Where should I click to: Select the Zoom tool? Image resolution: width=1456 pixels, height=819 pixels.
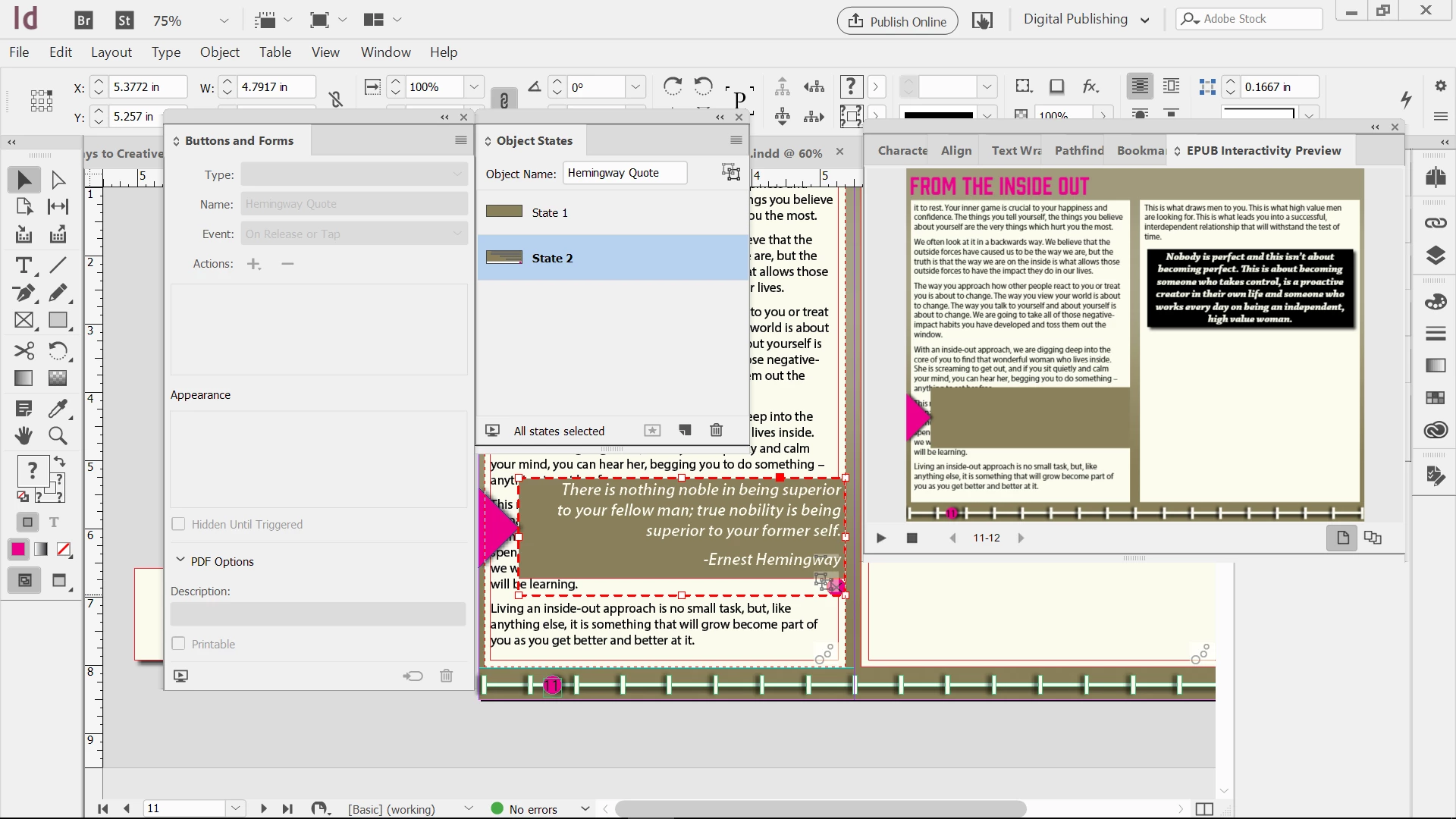click(x=58, y=435)
